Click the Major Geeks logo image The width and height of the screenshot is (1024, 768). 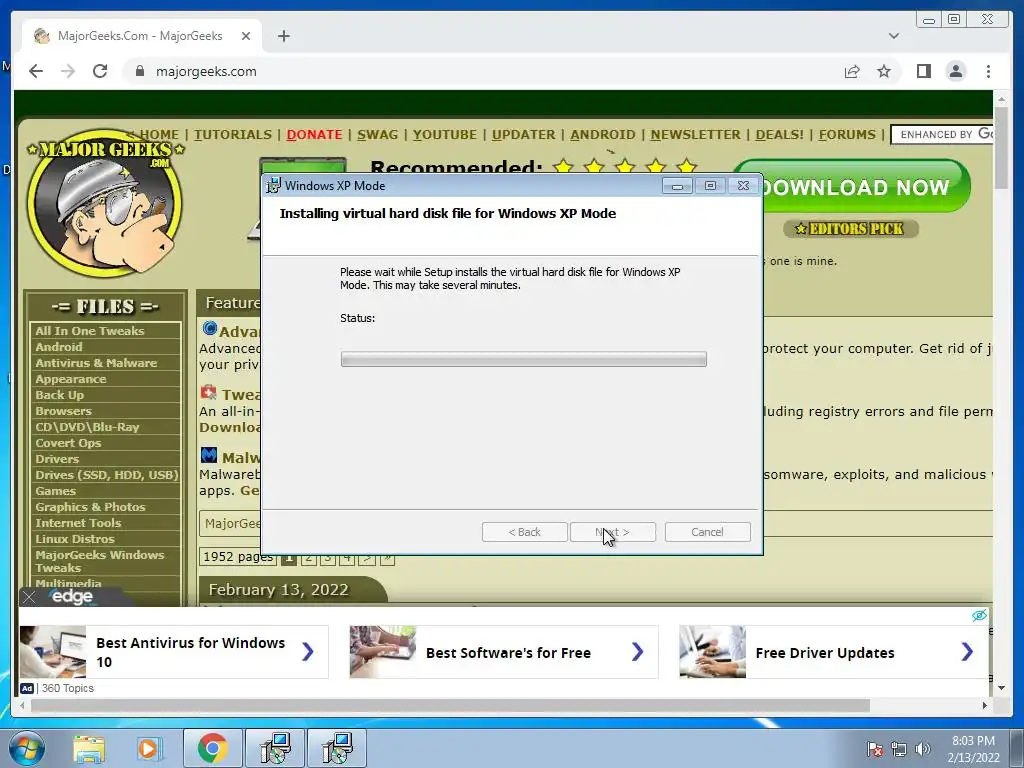tap(105, 202)
